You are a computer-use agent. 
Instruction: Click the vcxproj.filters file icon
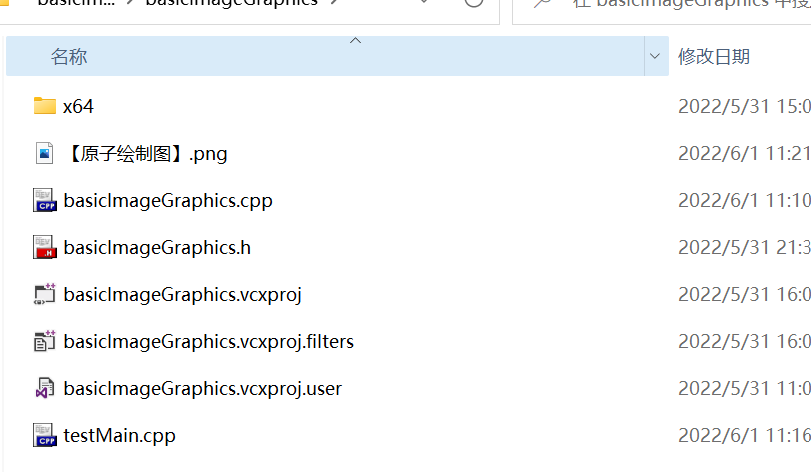pos(44,341)
